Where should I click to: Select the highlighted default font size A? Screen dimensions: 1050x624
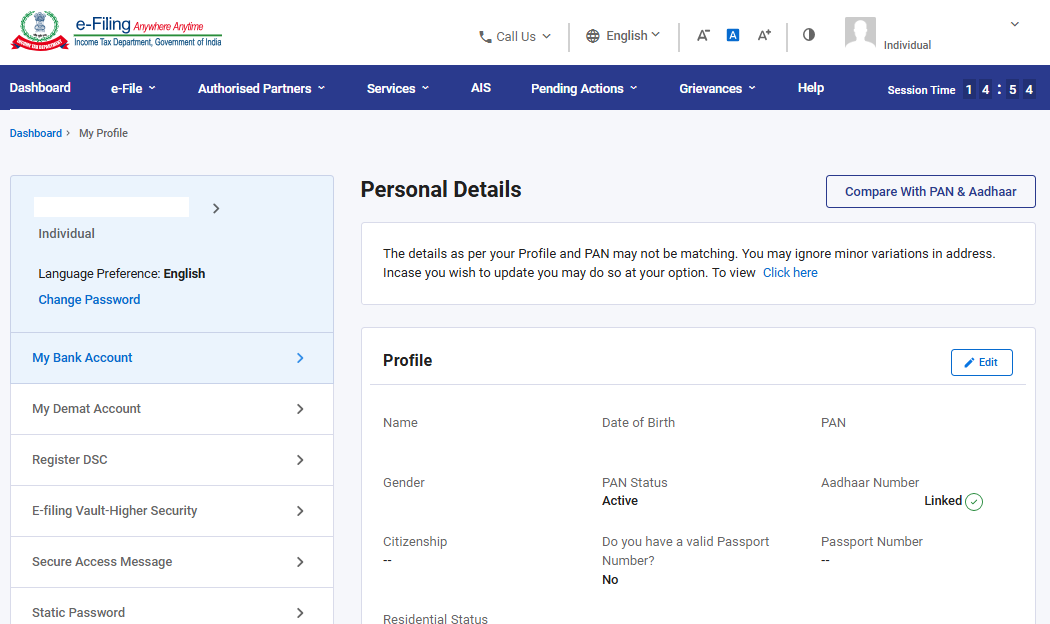pyautogui.click(x=733, y=34)
